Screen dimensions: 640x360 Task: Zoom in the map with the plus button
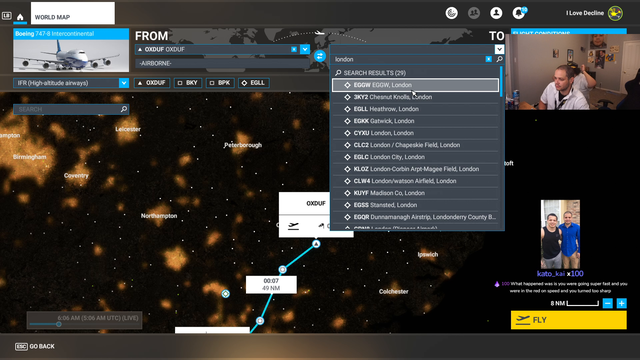(622, 303)
